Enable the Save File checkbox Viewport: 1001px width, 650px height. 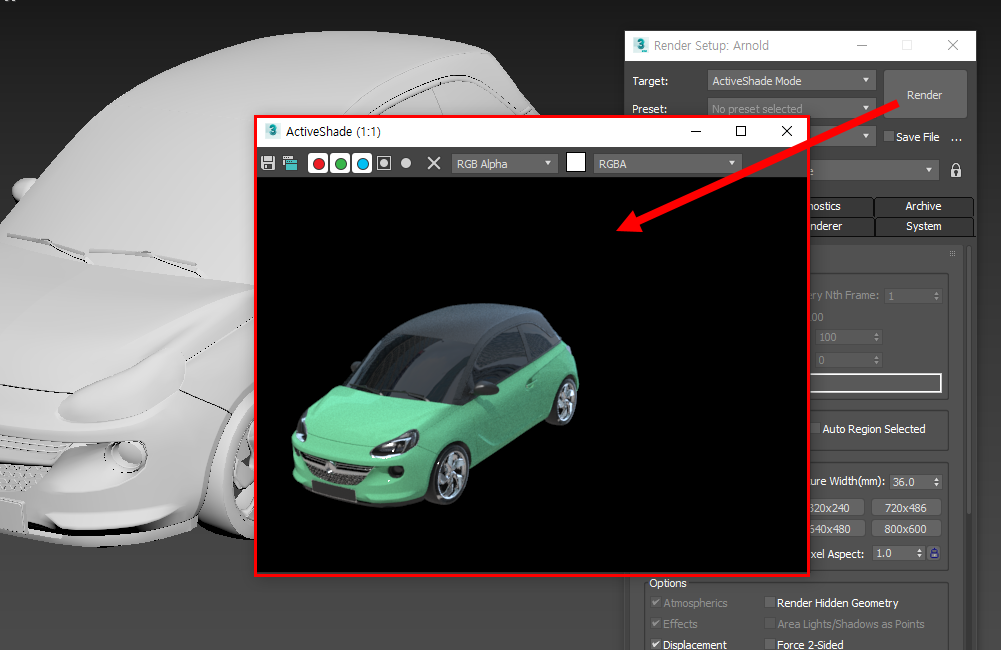point(888,137)
